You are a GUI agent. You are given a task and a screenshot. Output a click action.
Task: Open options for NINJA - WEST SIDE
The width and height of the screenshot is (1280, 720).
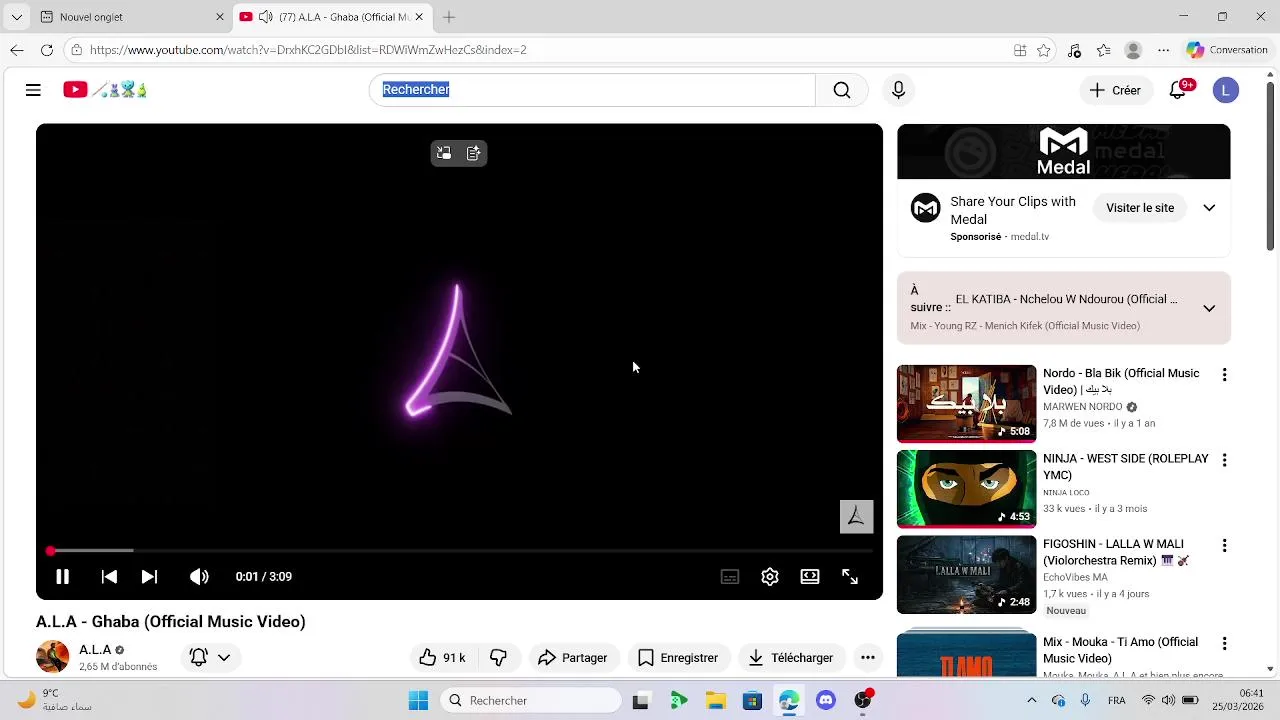[1224, 460]
